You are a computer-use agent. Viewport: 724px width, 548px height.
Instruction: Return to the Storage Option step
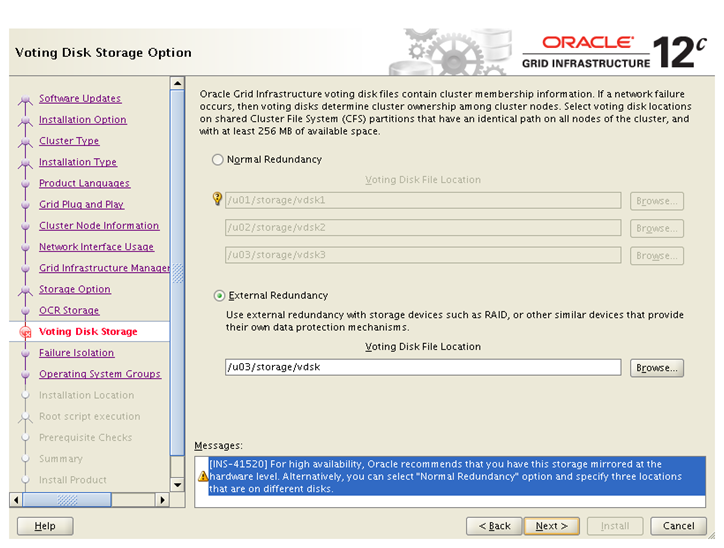click(x=75, y=289)
